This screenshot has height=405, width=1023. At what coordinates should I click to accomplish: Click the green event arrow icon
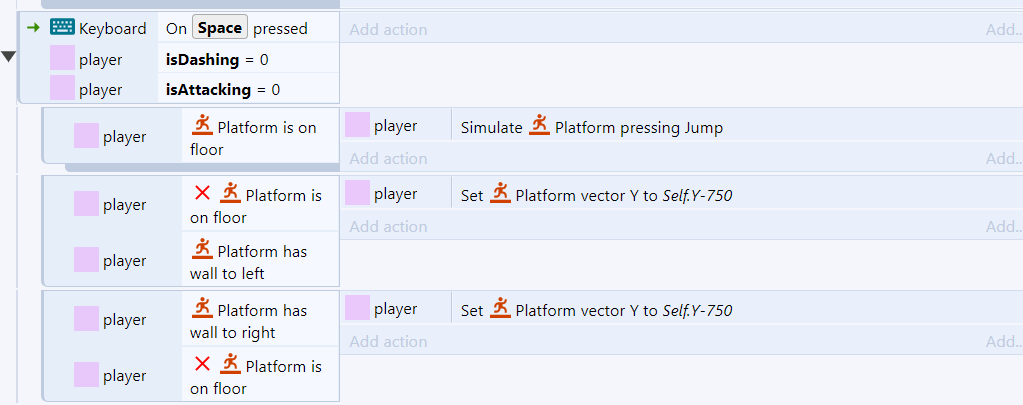tap(32, 28)
